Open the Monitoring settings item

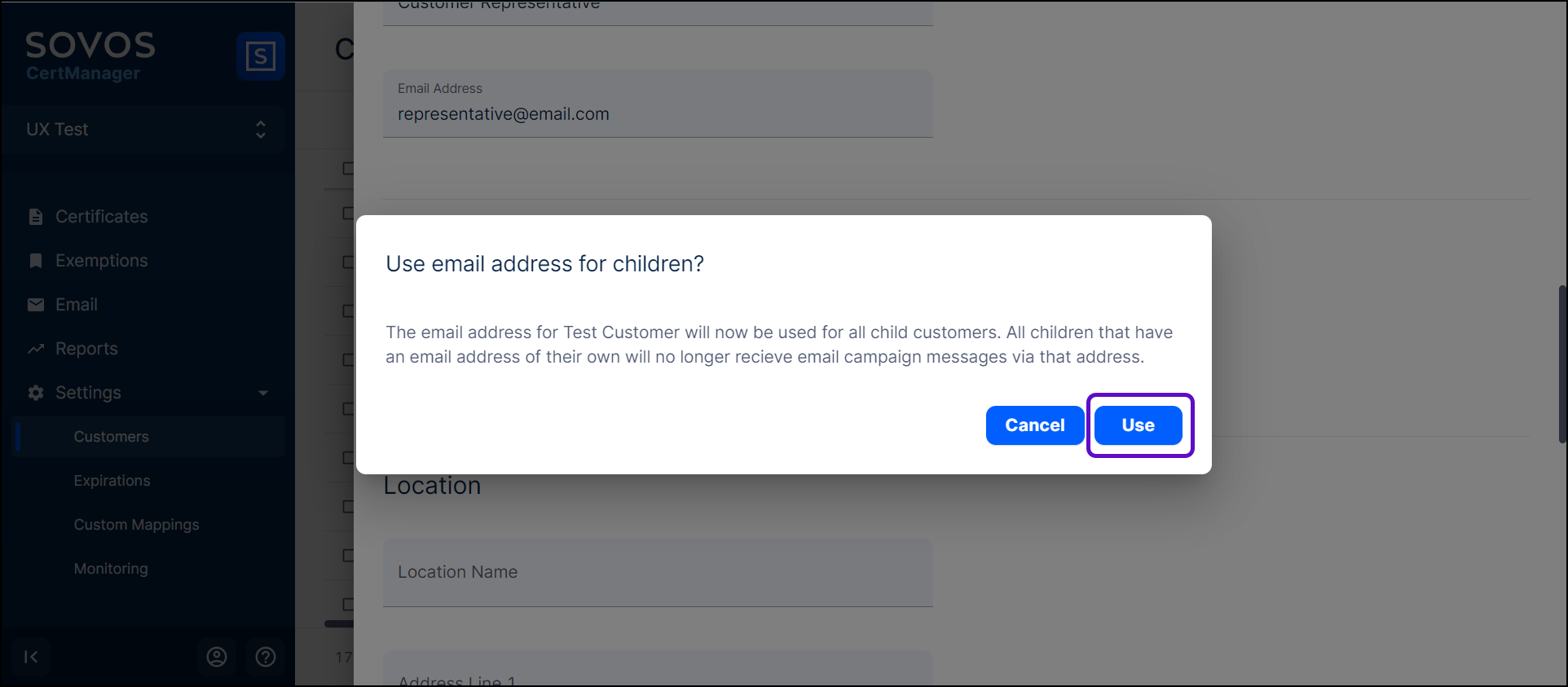click(x=112, y=569)
